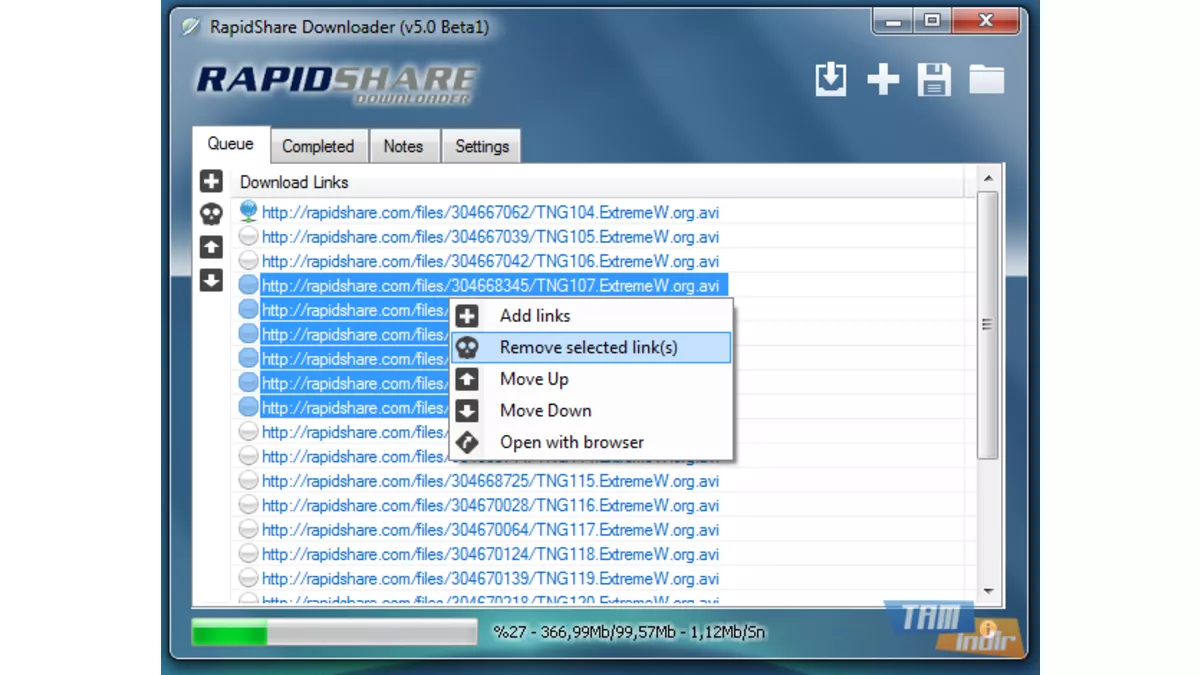Click the save (disk) icon in the toolbar

(935, 80)
